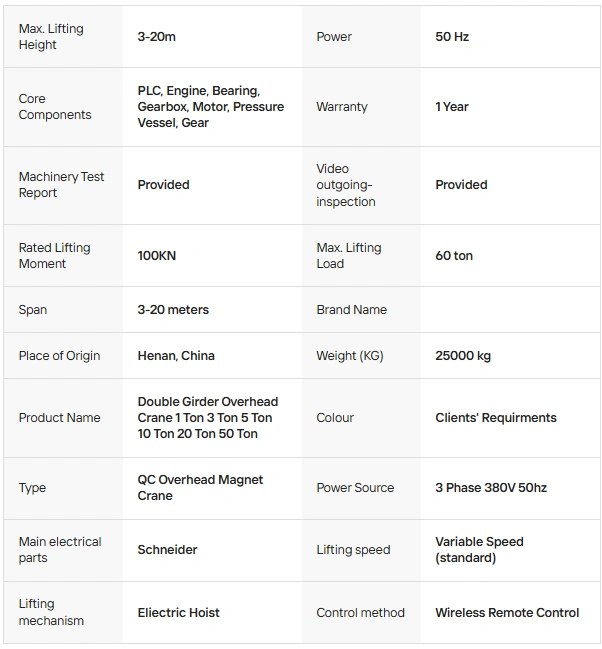602x649 pixels.
Task: Select the Wireless Remote Control value
Action: click(507, 613)
